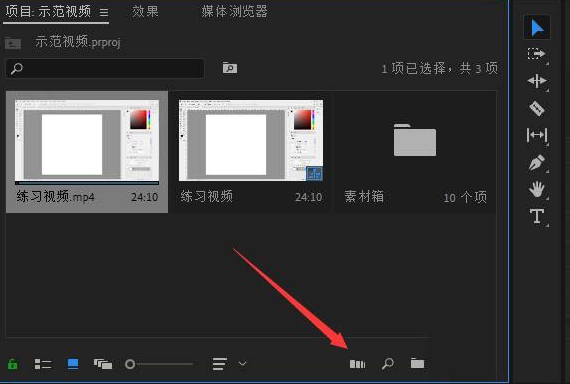
Task: Expand the sort options chevron
Action: pyautogui.click(x=242, y=364)
